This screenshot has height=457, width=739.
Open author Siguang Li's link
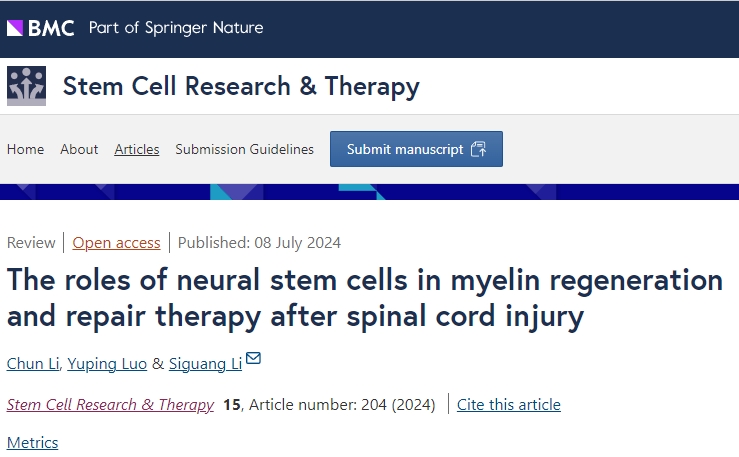coord(206,363)
